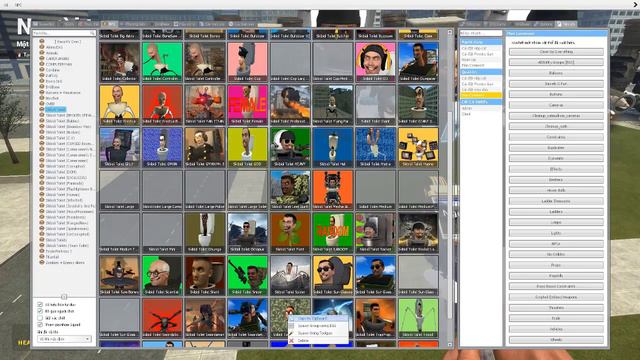
Task: Choose the orange-background Mecha toilet thumbnail
Action: [x=333, y=190]
